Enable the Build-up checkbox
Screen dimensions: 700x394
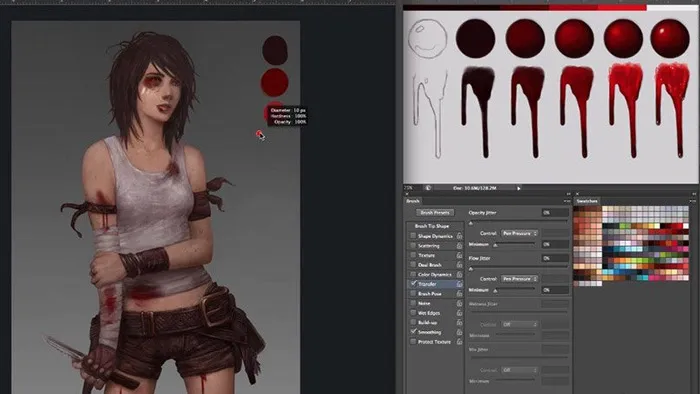(413, 322)
